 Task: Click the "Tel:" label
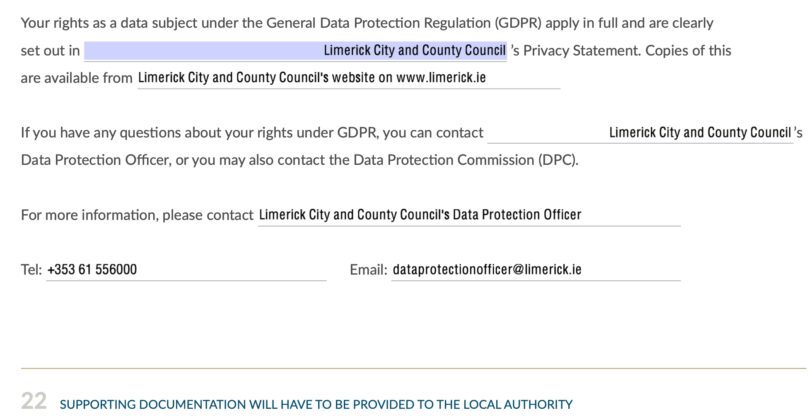(31, 270)
